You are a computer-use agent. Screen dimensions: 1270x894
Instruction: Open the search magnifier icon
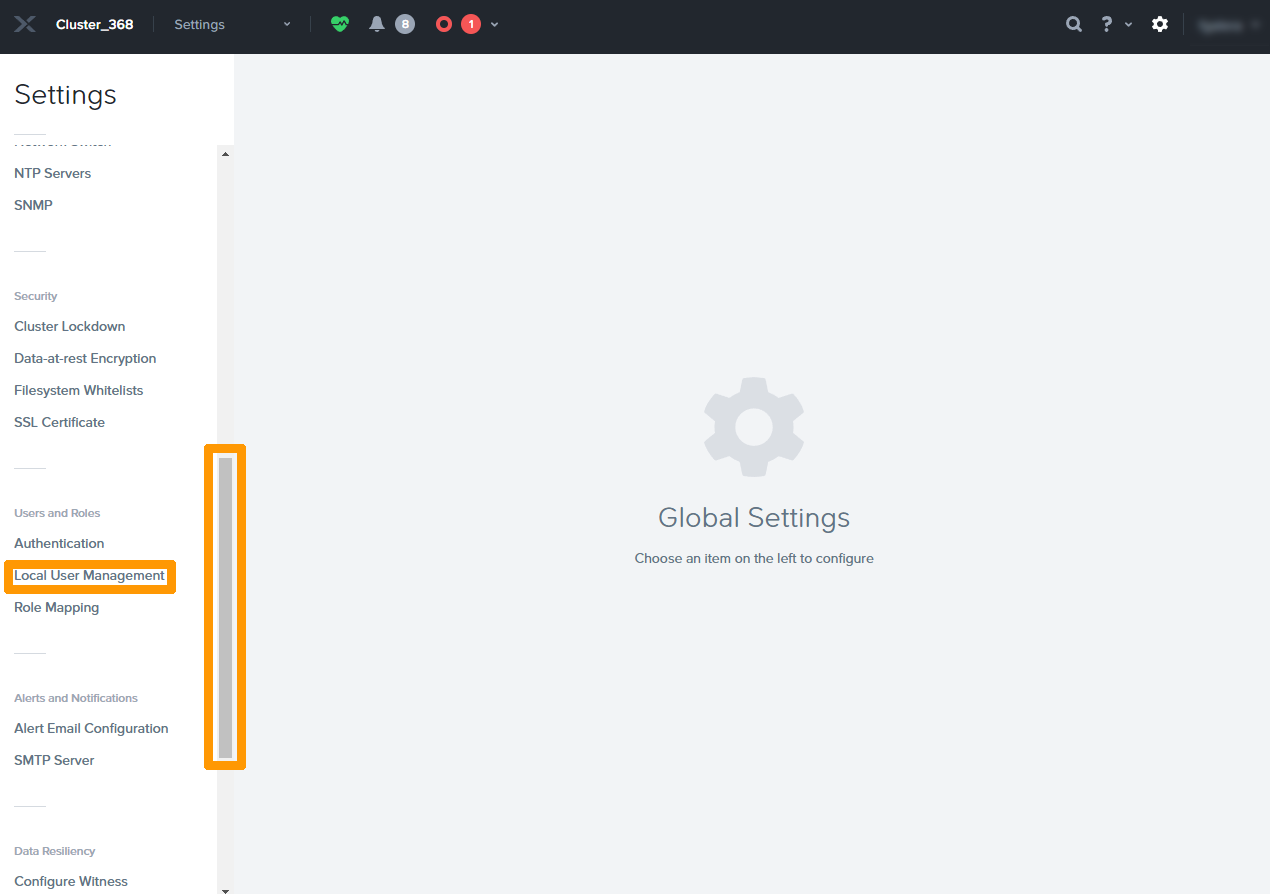point(1074,24)
